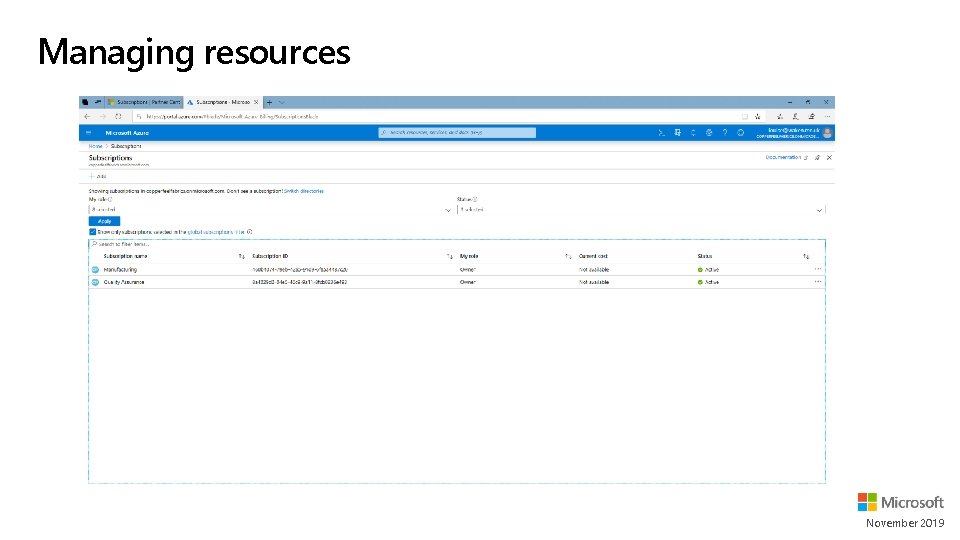Click the Quality Assurance subscription key icon
This screenshot has width=960, height=540.
(x=95, y=282)
